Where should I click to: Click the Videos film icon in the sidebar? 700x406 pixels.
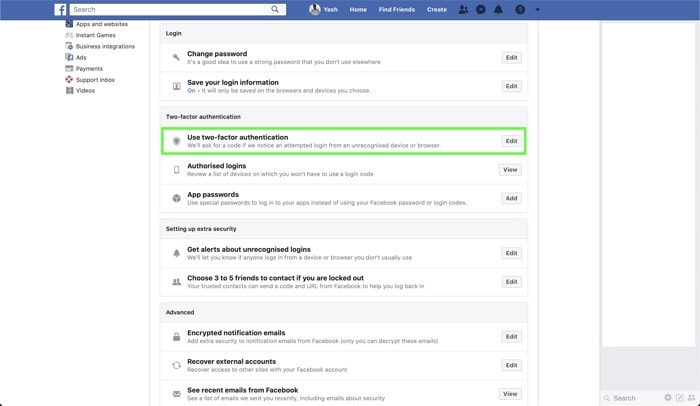click(69, 90)
